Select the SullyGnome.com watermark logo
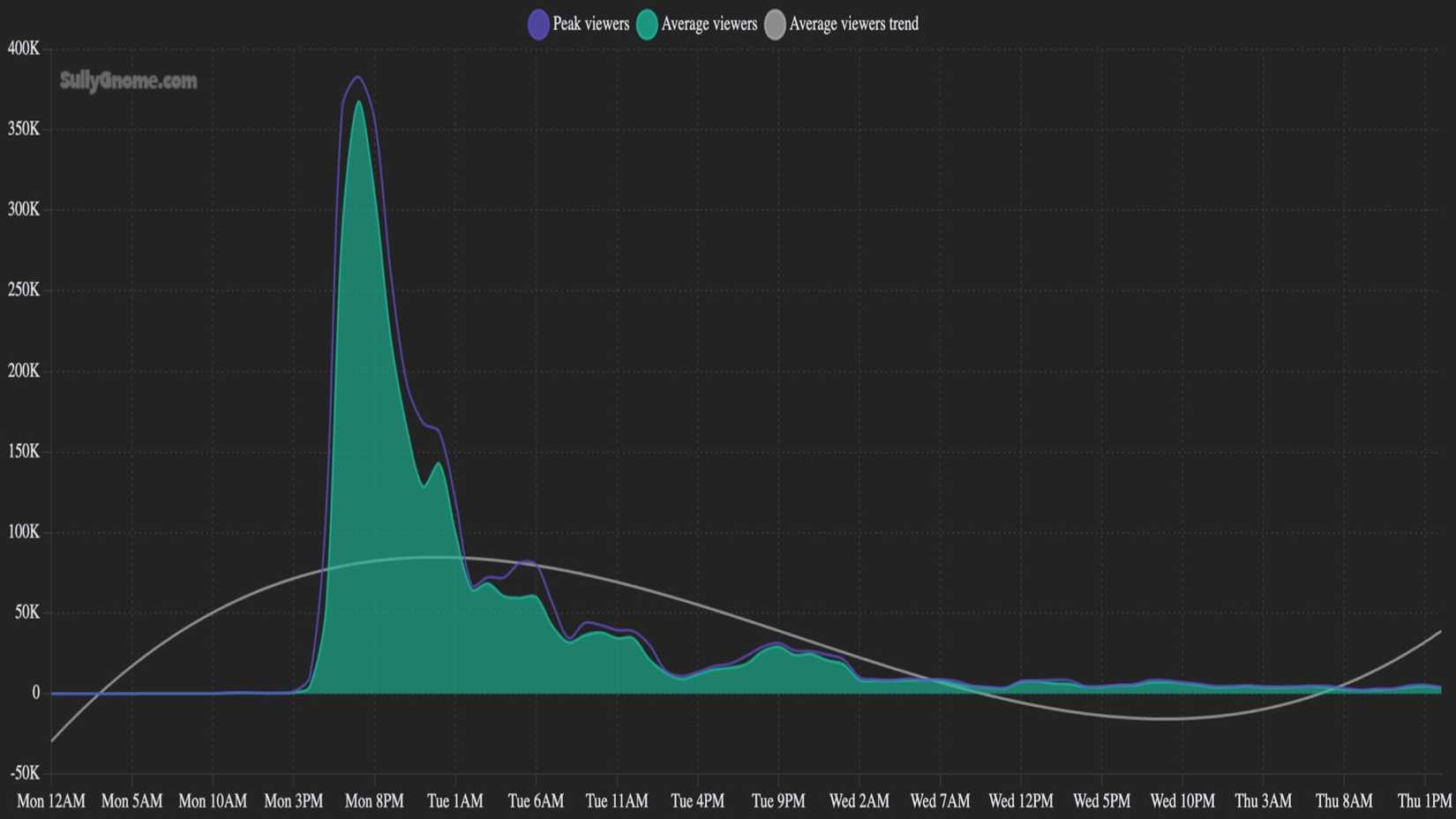This screenshot has height=819, width=1456. [127, 81]
